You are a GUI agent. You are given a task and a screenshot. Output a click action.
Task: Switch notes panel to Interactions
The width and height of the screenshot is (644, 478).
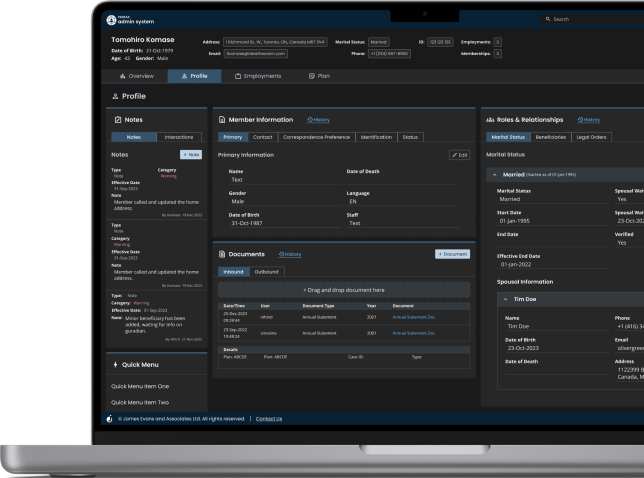179,137
